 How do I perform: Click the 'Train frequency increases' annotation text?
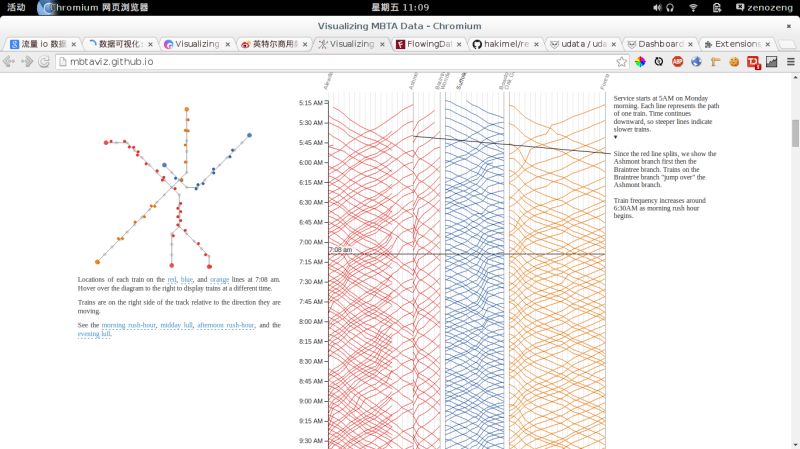click(660, 208)
